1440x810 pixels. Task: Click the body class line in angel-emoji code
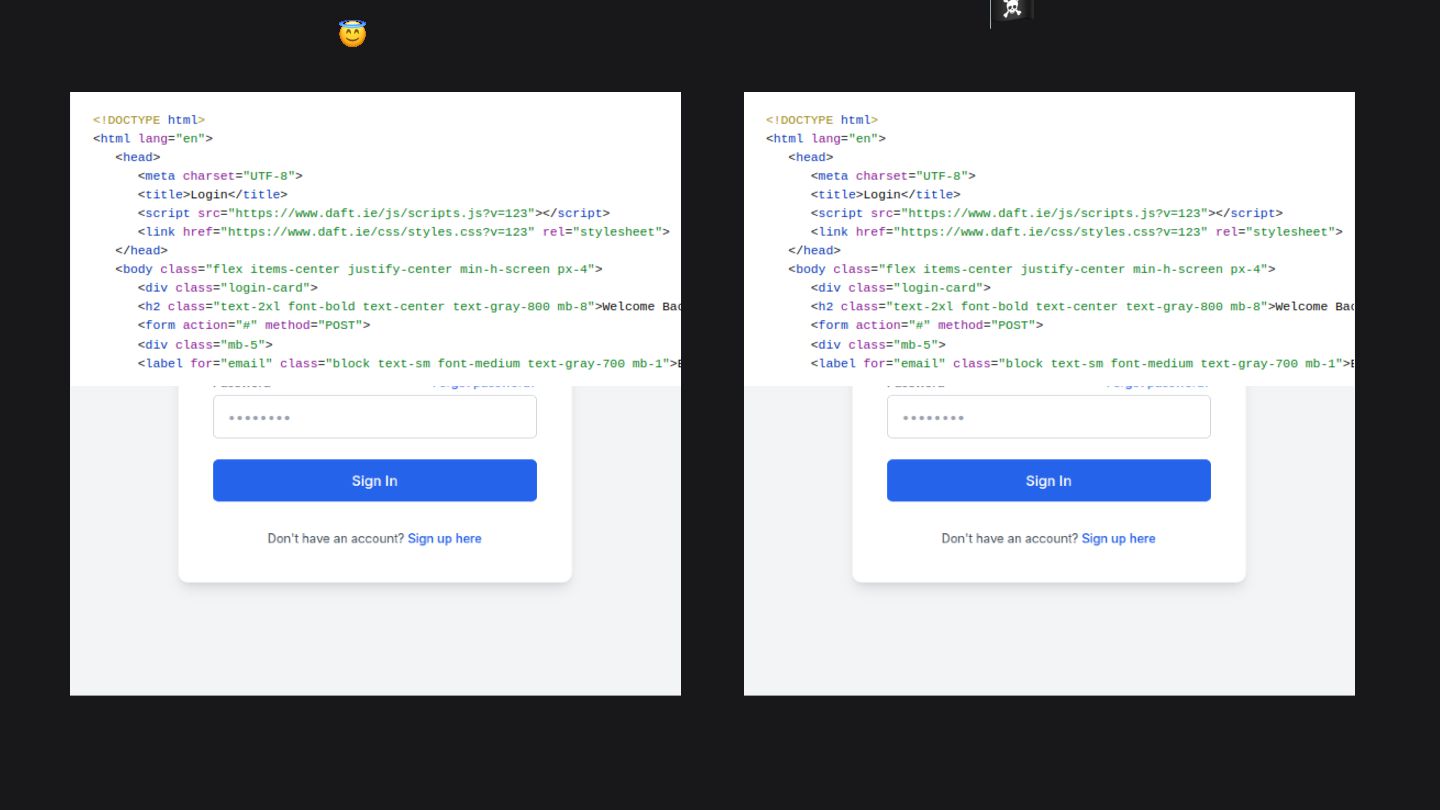(x=359, y=269)
